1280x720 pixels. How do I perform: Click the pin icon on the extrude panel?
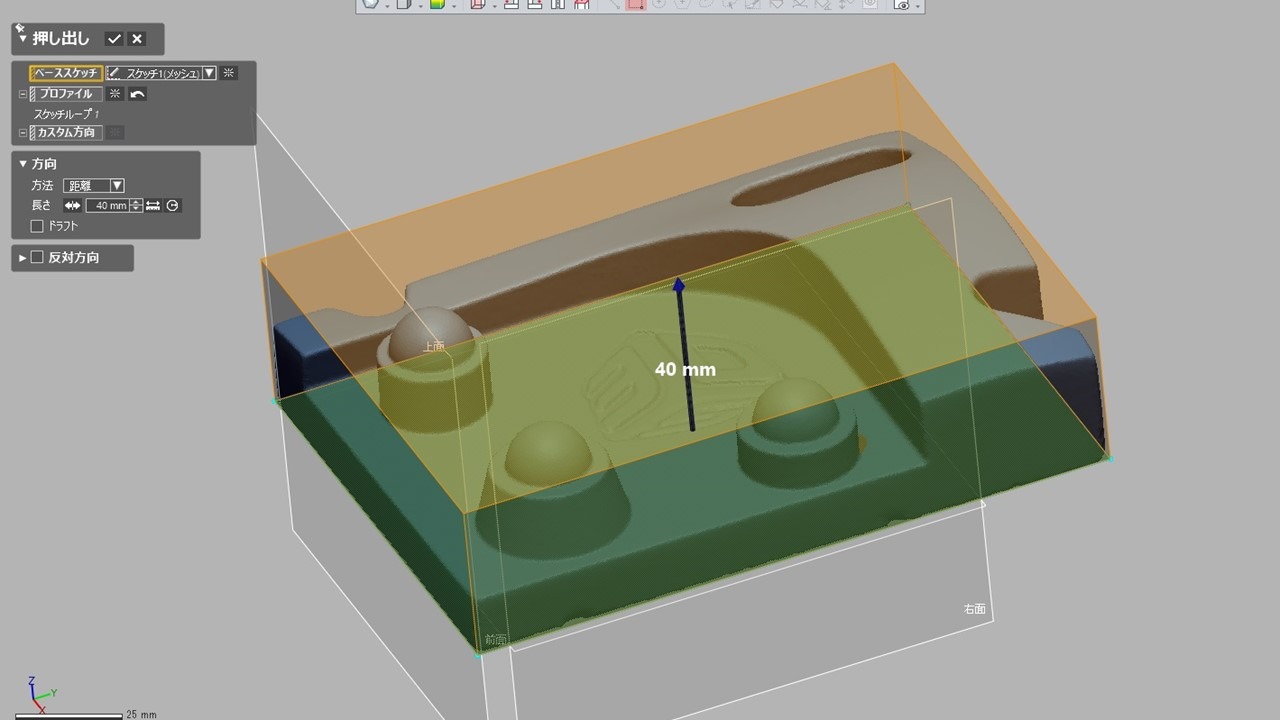click(x=20, y=30)
